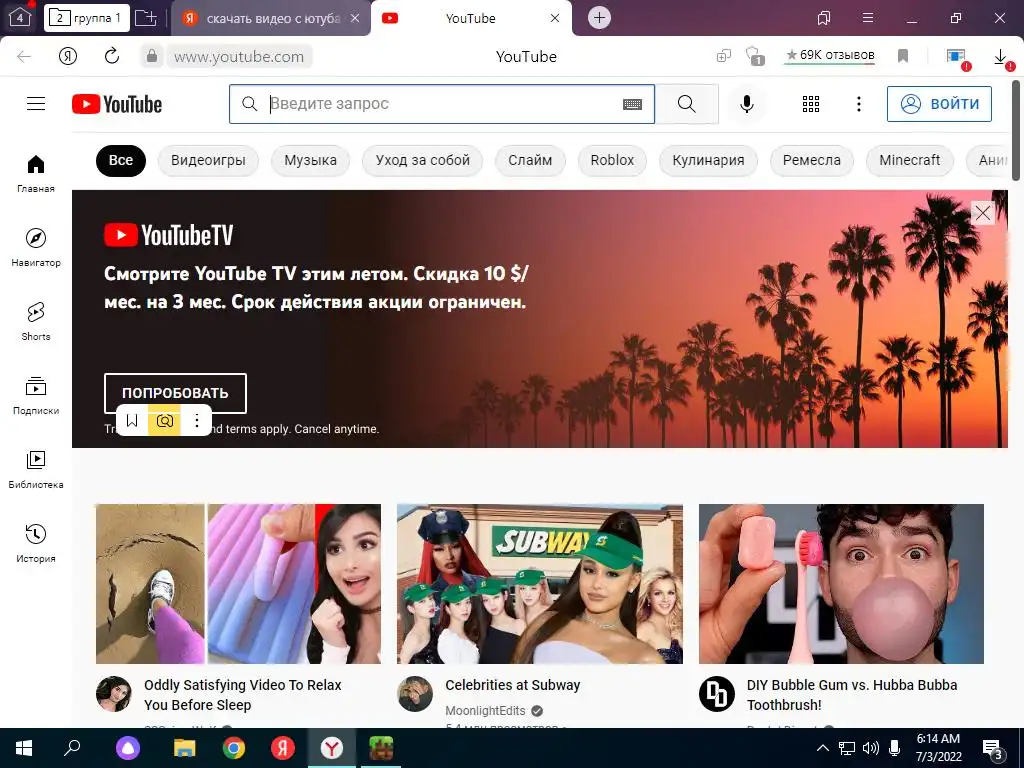Open Windows Start menu
This screenshot has width=1024, height=768.
click(x=24, y=748)
